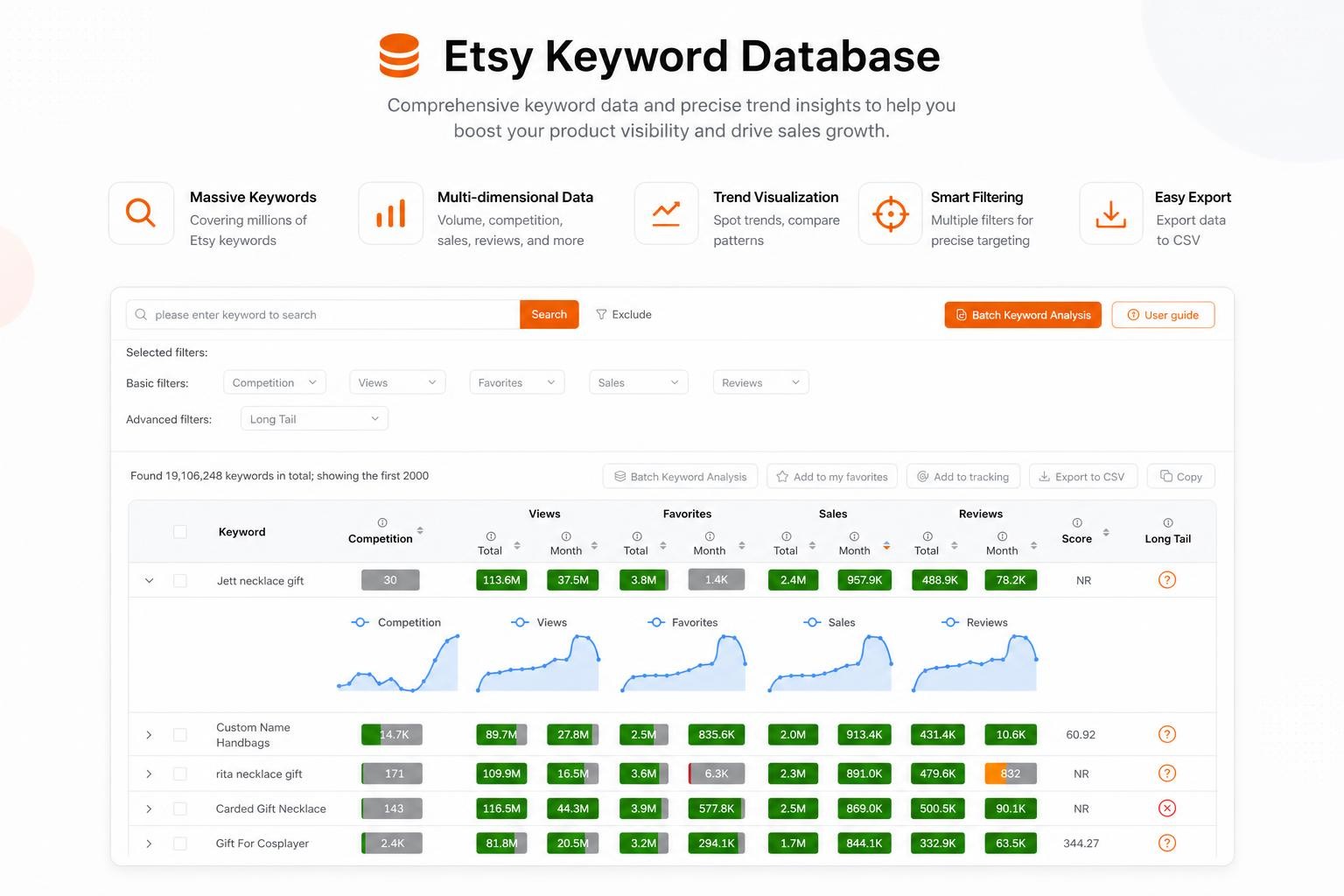
Task: Open the Favorites filter dropdown
Action: pyautogui.click(x=516, y=382)
